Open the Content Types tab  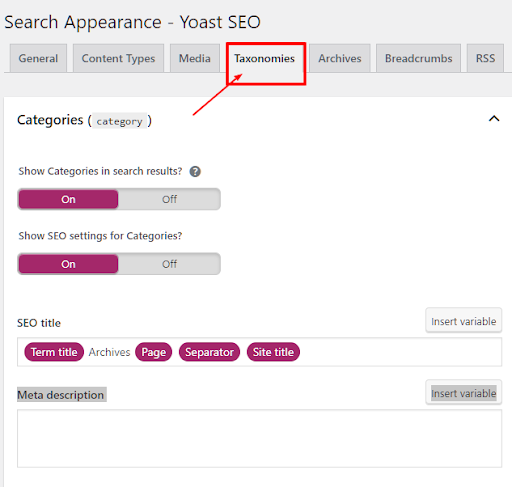118,58
